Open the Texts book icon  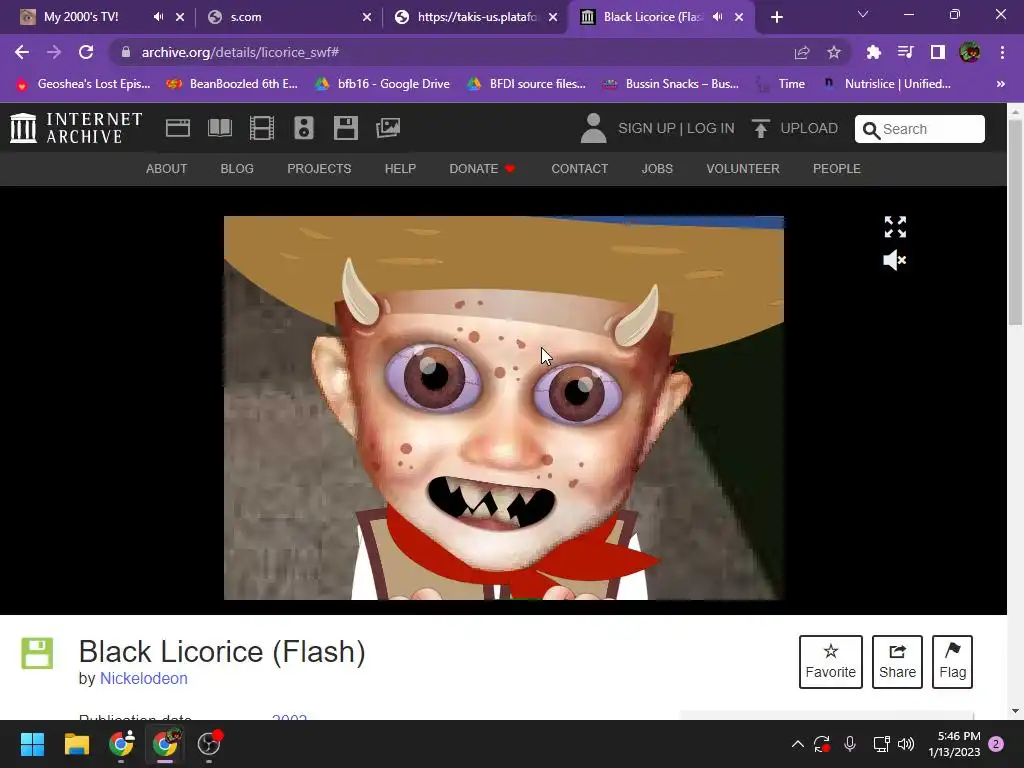[220, 128]
